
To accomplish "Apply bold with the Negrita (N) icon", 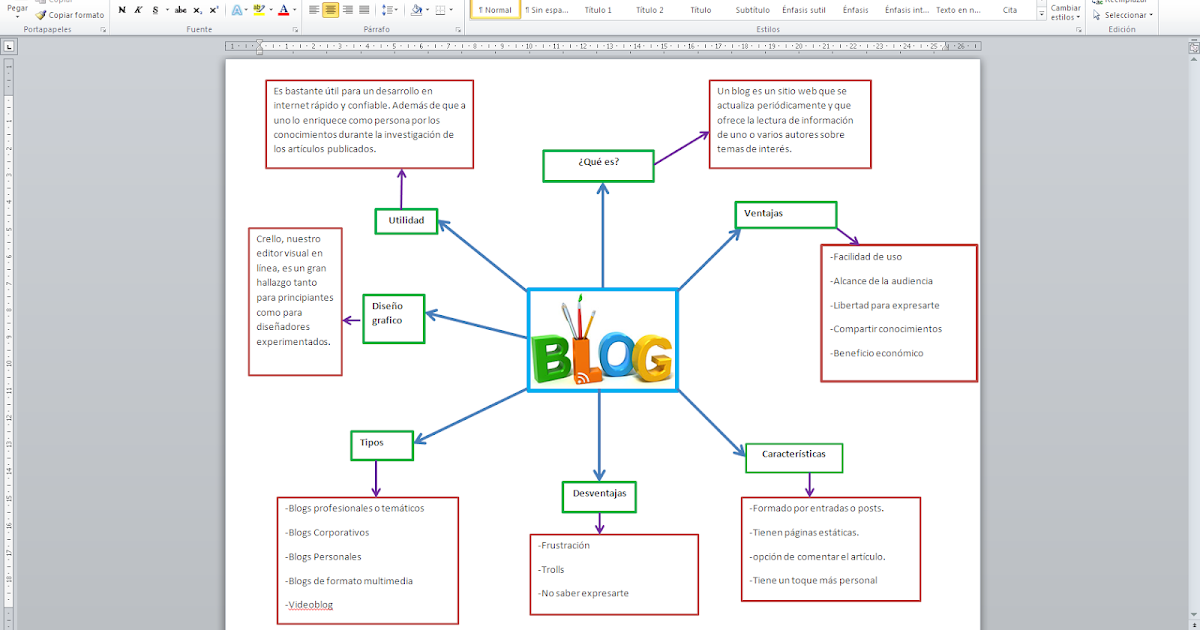I will 122,10.
